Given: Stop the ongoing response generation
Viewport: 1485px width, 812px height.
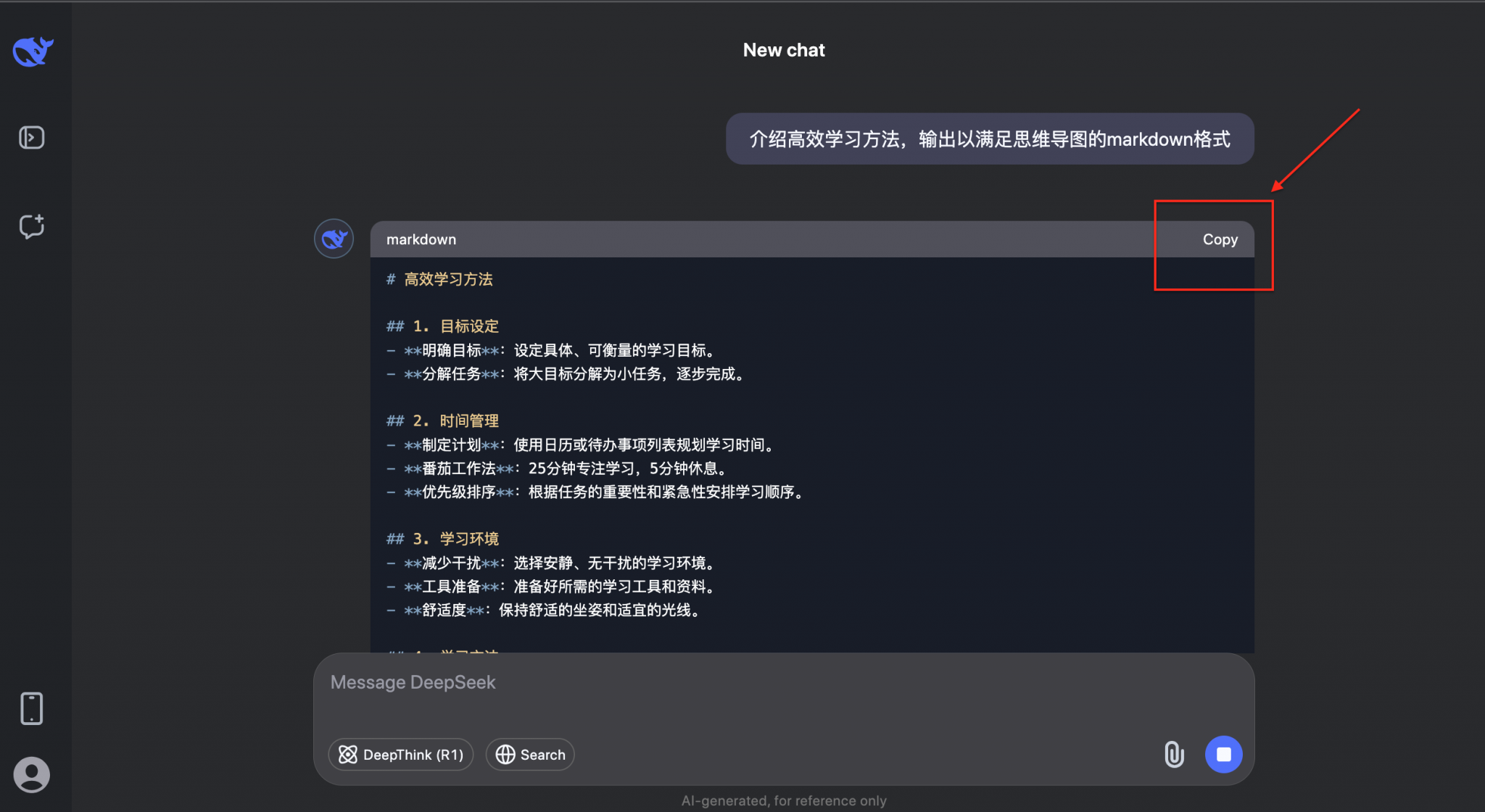Looking at the screenshot, I should [x=1223, y=754].
